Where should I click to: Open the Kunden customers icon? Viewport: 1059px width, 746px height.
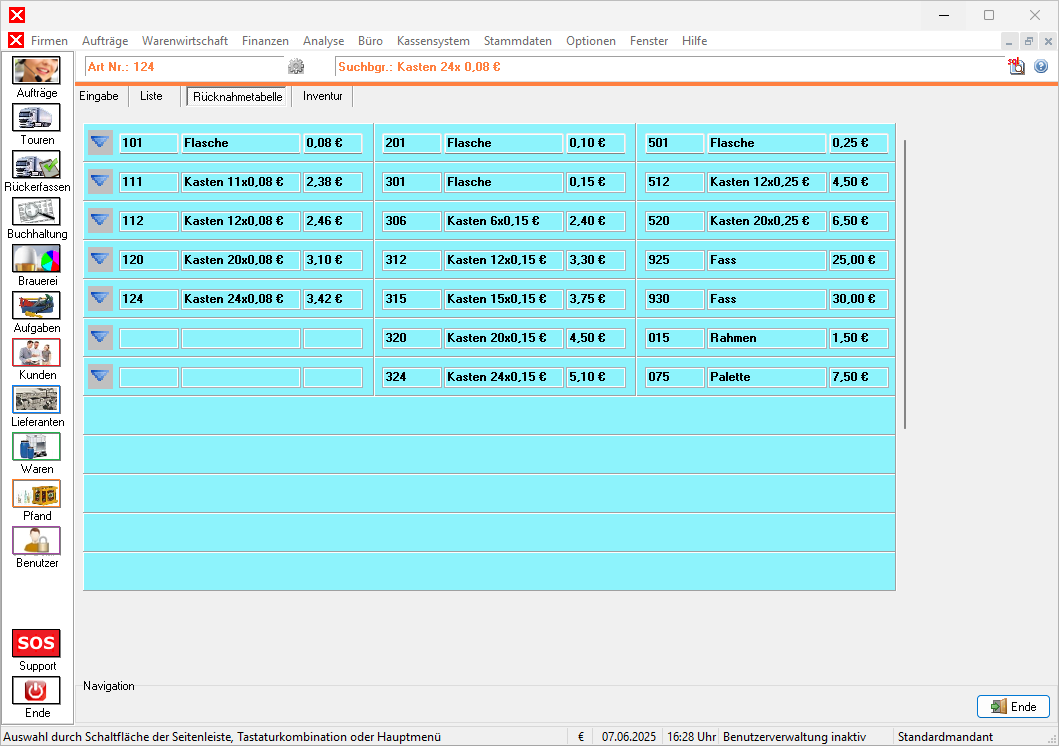[x=36, y=353]
